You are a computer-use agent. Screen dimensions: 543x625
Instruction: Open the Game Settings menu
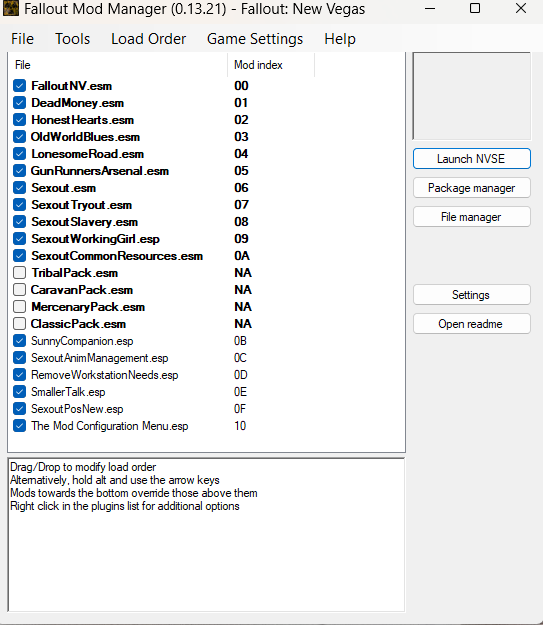[x=255, y=39]
